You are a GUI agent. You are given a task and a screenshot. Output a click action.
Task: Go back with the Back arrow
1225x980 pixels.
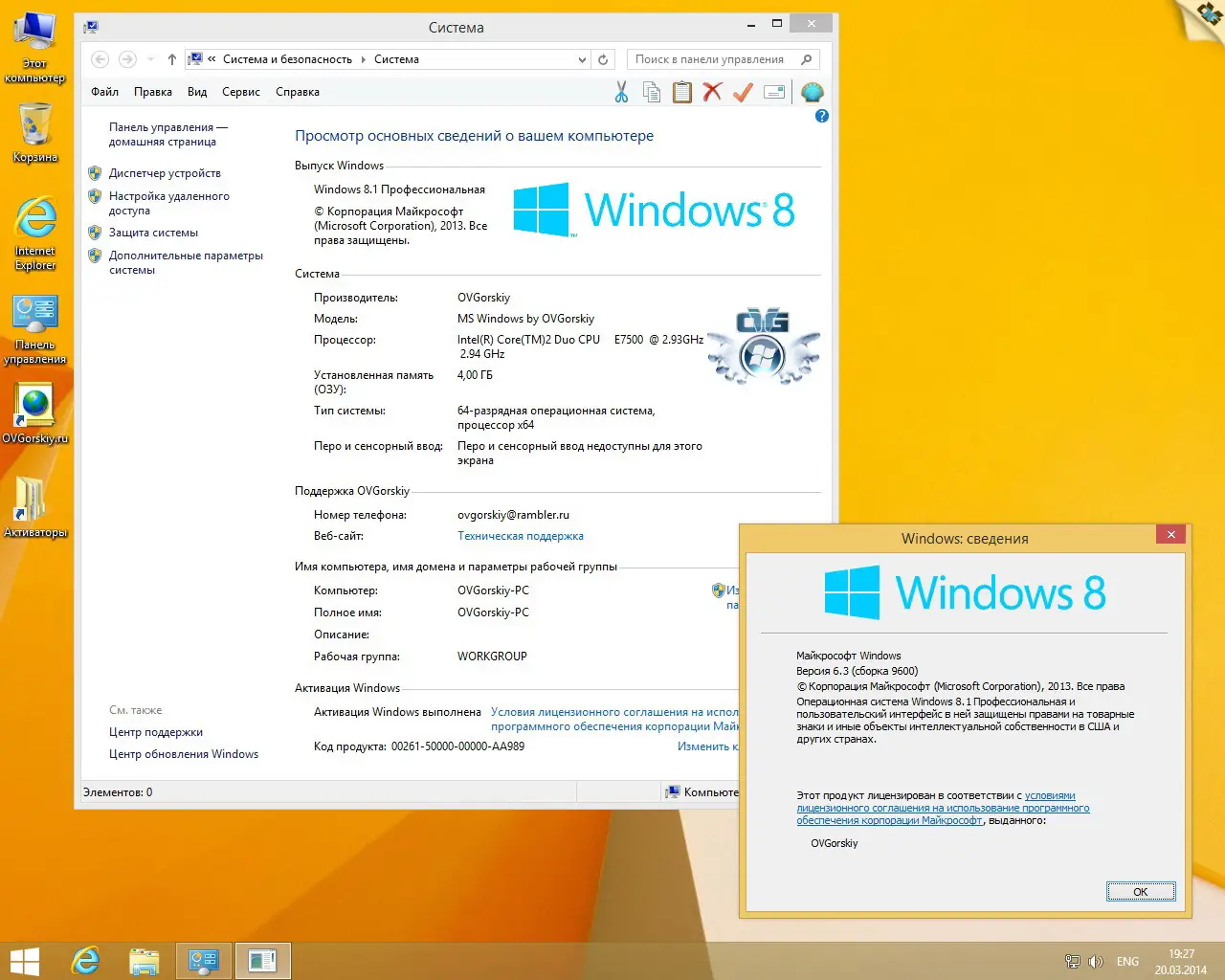click(x=100, y=59)
